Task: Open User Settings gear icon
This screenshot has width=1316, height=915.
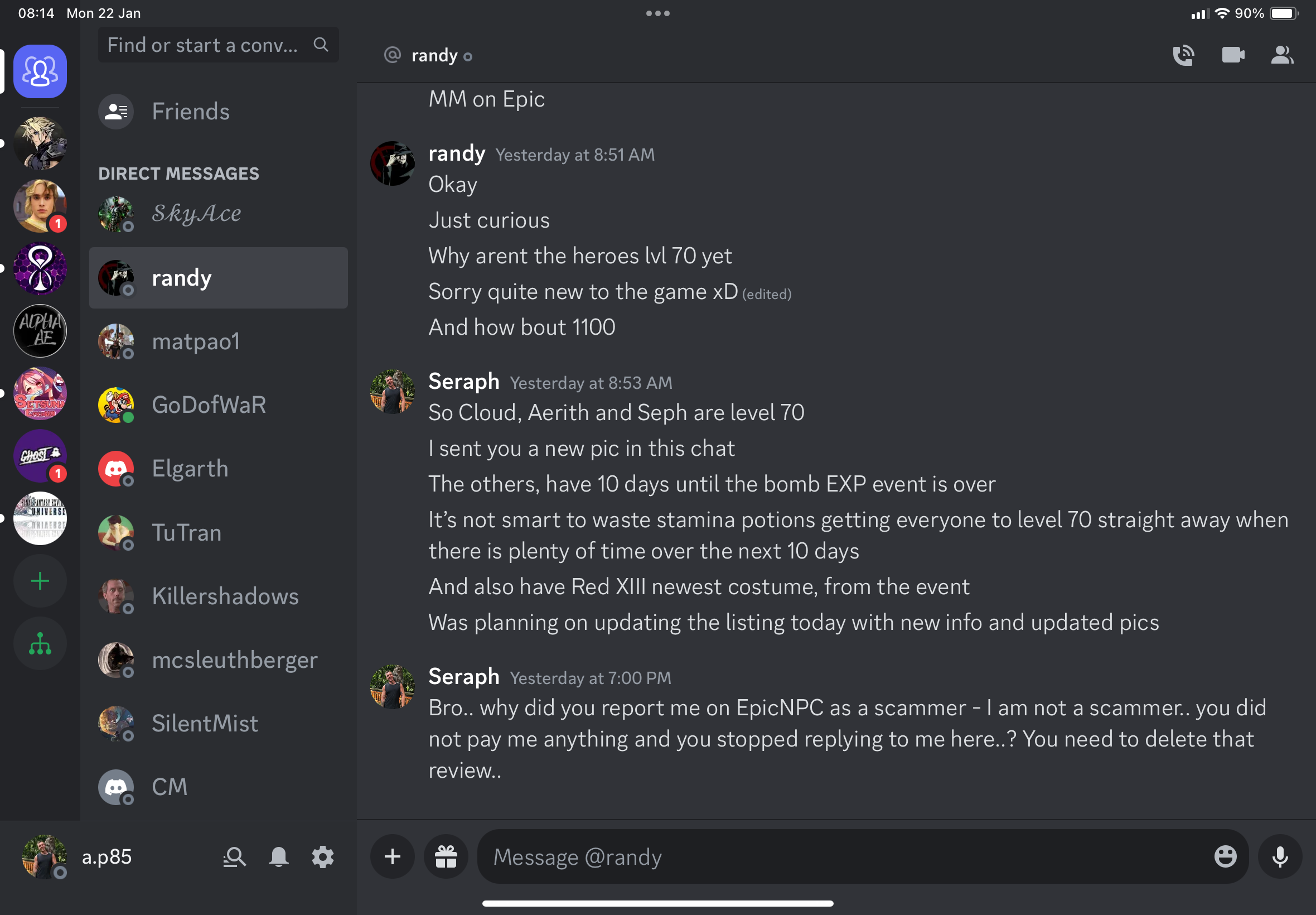Action: click(322, 857)
